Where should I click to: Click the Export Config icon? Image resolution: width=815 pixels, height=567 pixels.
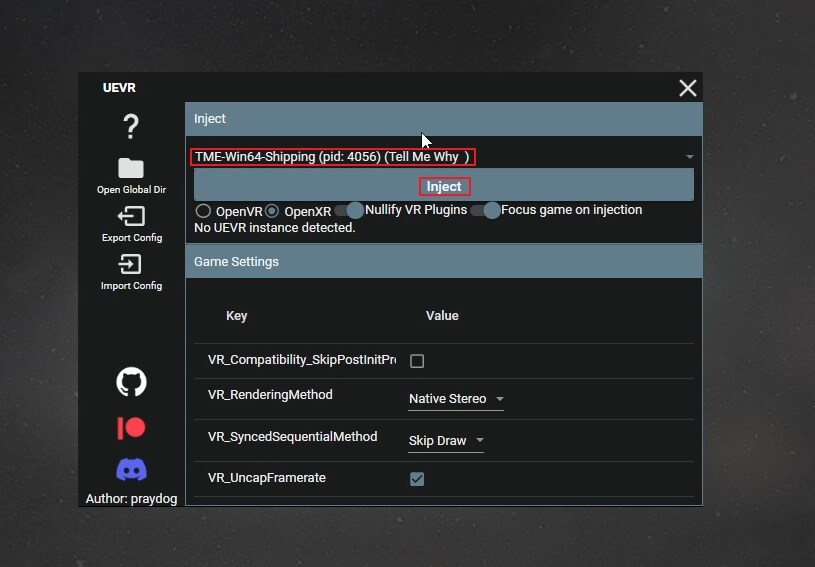[131, 216]
